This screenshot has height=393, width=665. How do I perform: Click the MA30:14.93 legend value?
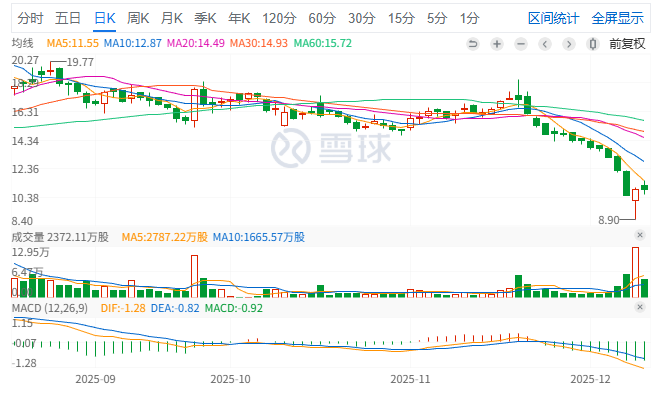(259, 43)
